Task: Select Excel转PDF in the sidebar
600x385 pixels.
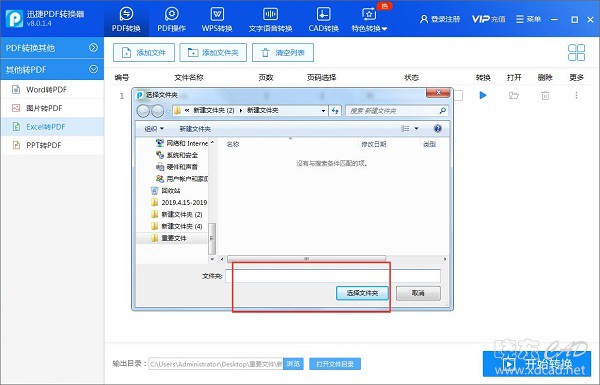Action: click(52, 127)
